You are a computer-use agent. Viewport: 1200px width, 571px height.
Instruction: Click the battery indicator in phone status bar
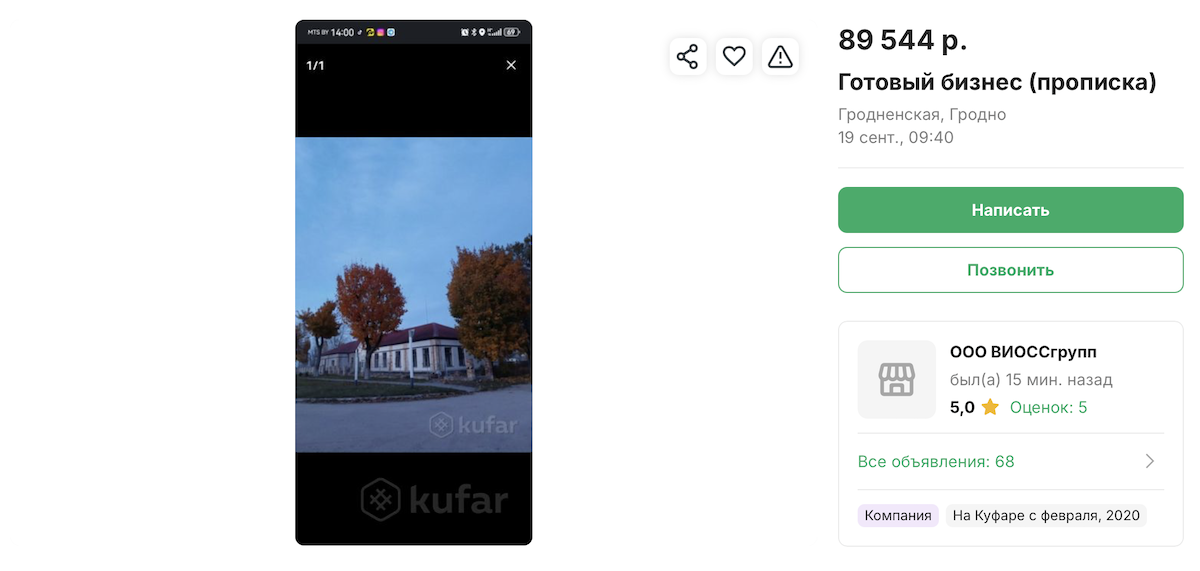pyautogui.click(x=511, y=32)
